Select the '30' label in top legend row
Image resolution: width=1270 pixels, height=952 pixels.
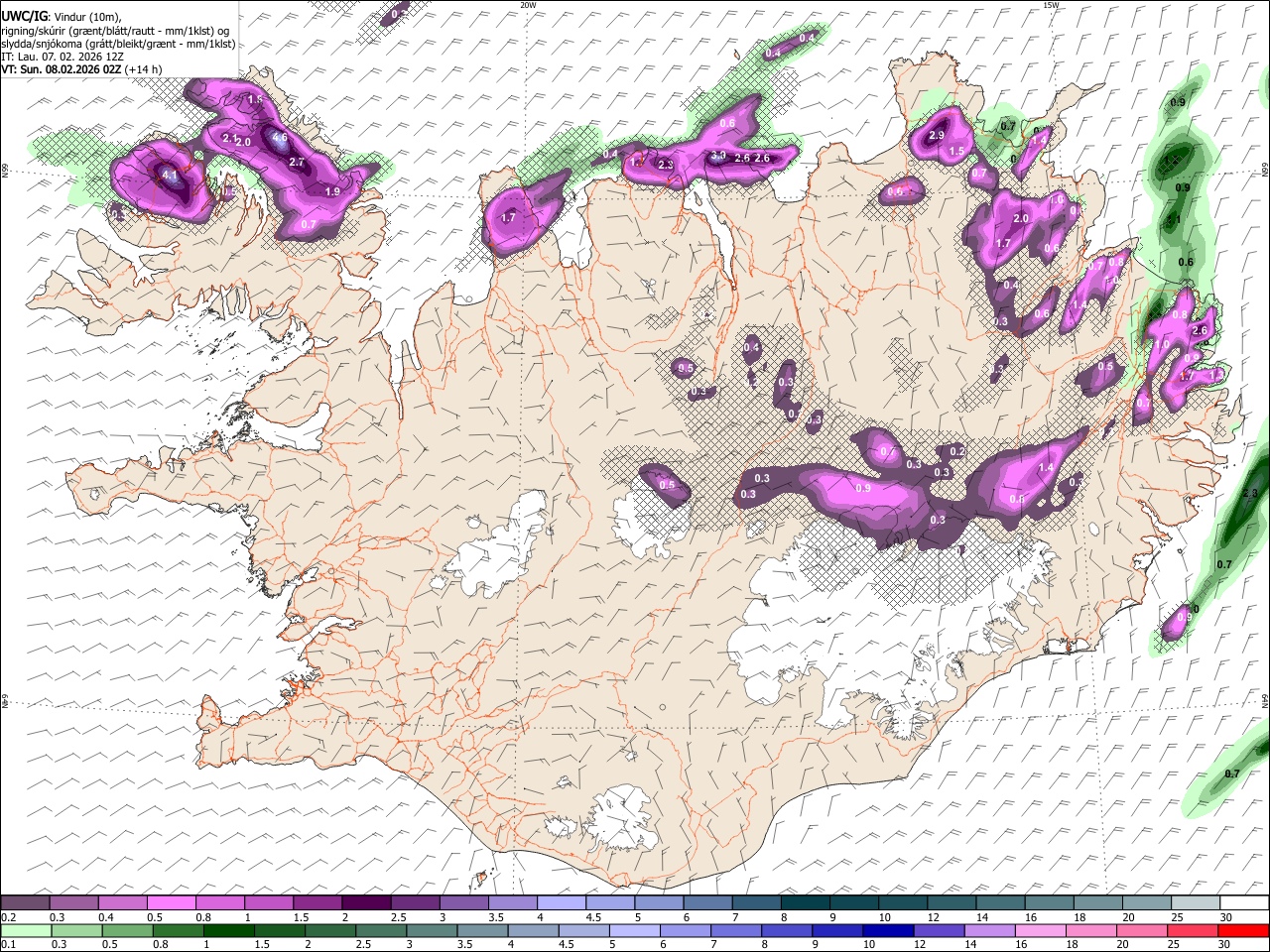(x=1226, y=917)
